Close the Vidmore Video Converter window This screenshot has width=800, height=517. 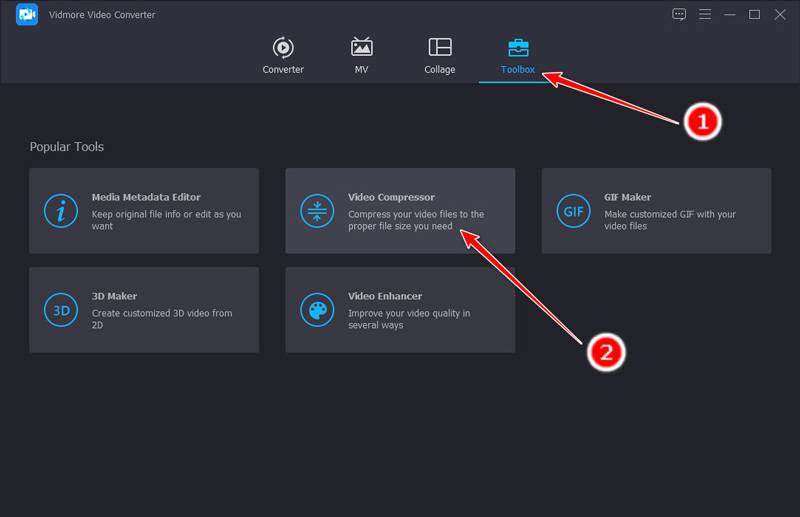pos(779,14)
